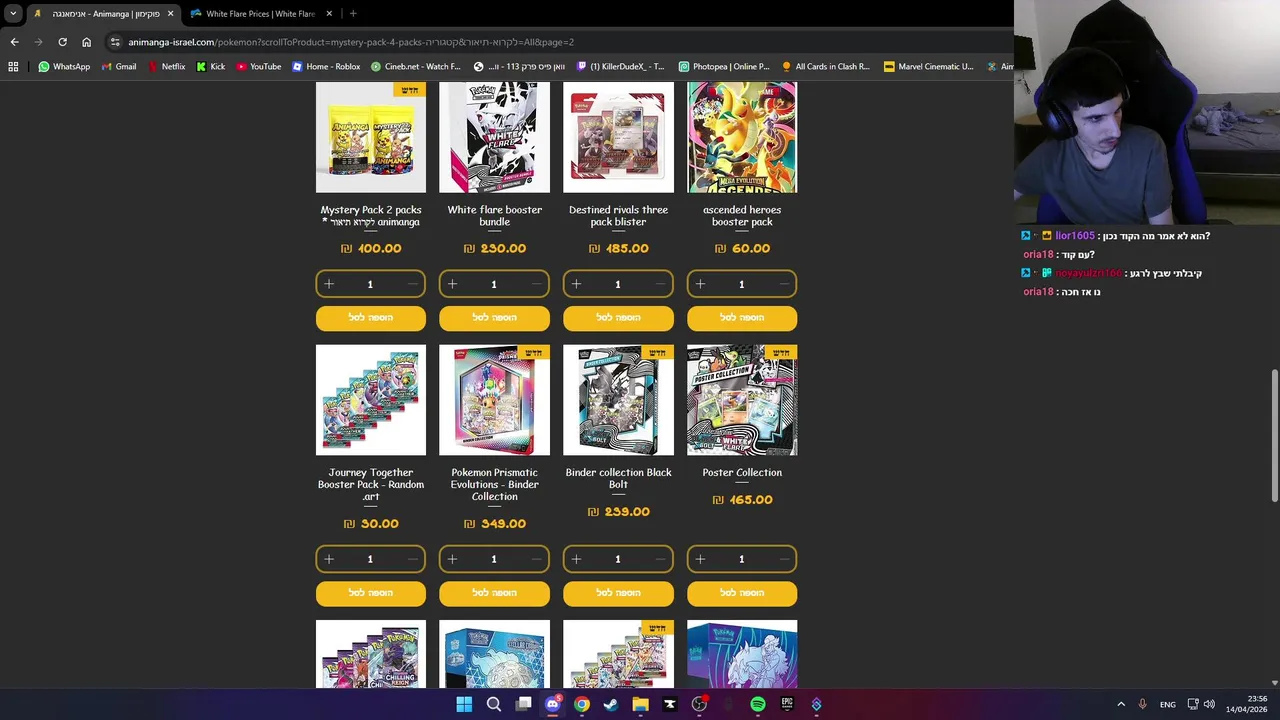Increase quantity for Binder collection Black Bolt
This screenshot has height=720, width=1280.
point(576,559)
